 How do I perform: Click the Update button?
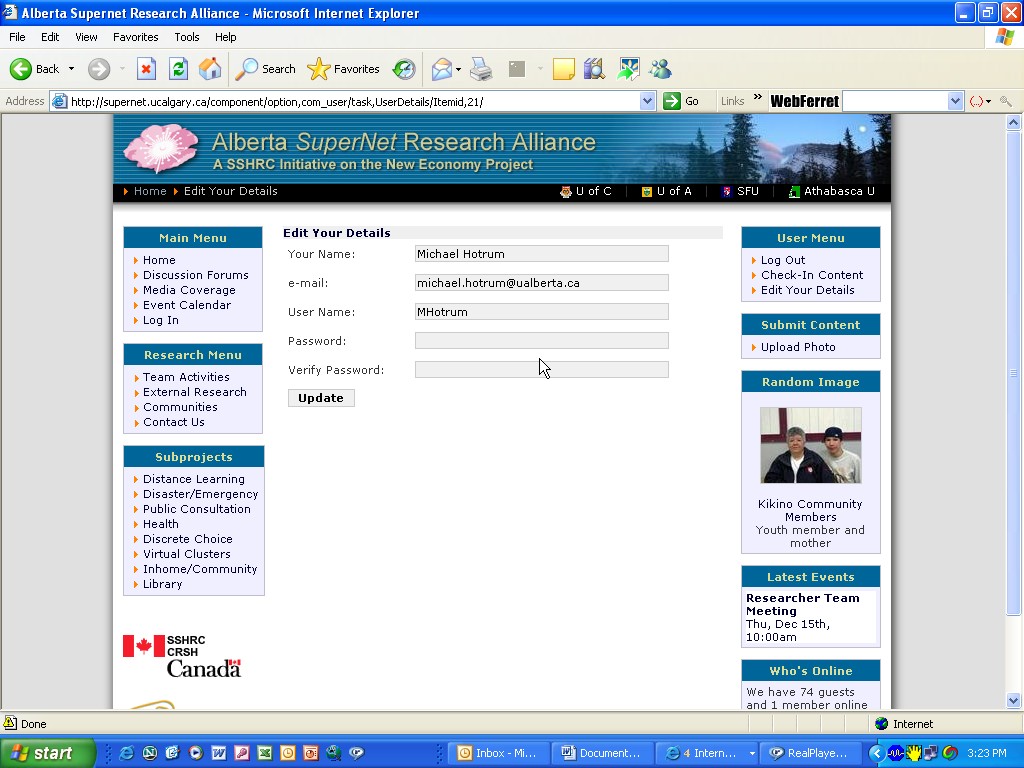coord(321,398)
